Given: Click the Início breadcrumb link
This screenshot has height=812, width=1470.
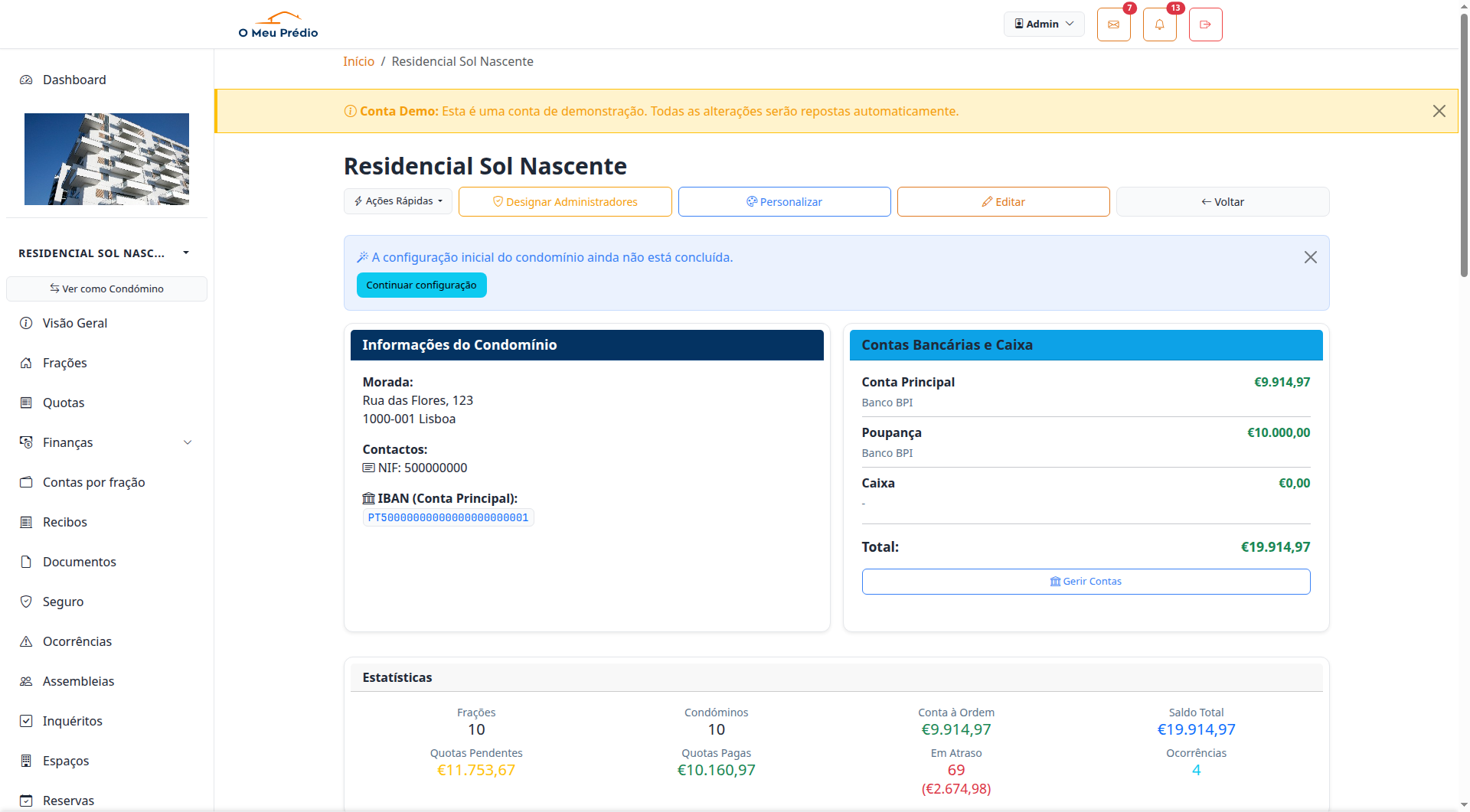Looking at the screenshot, I should point(358,61).
